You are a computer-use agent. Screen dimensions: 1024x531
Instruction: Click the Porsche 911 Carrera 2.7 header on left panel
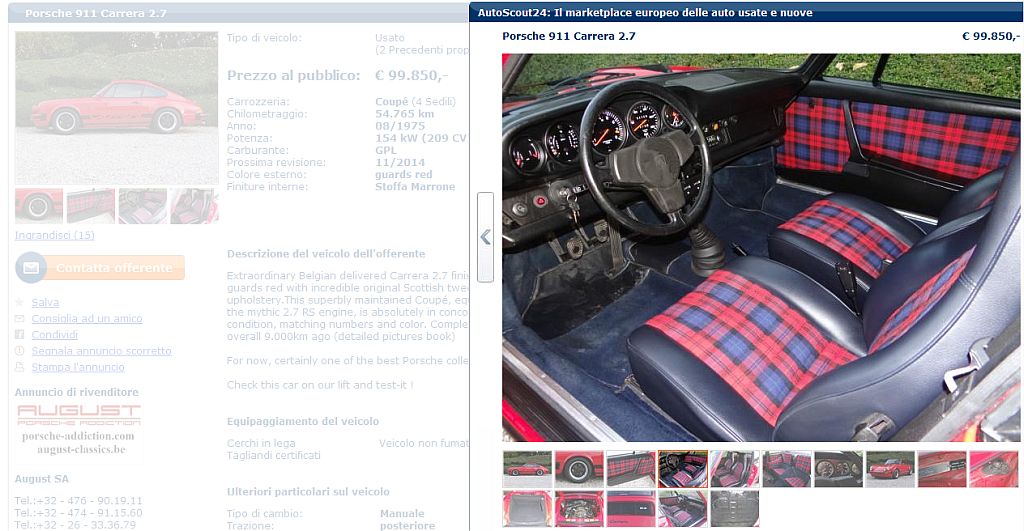click(96, 13)
